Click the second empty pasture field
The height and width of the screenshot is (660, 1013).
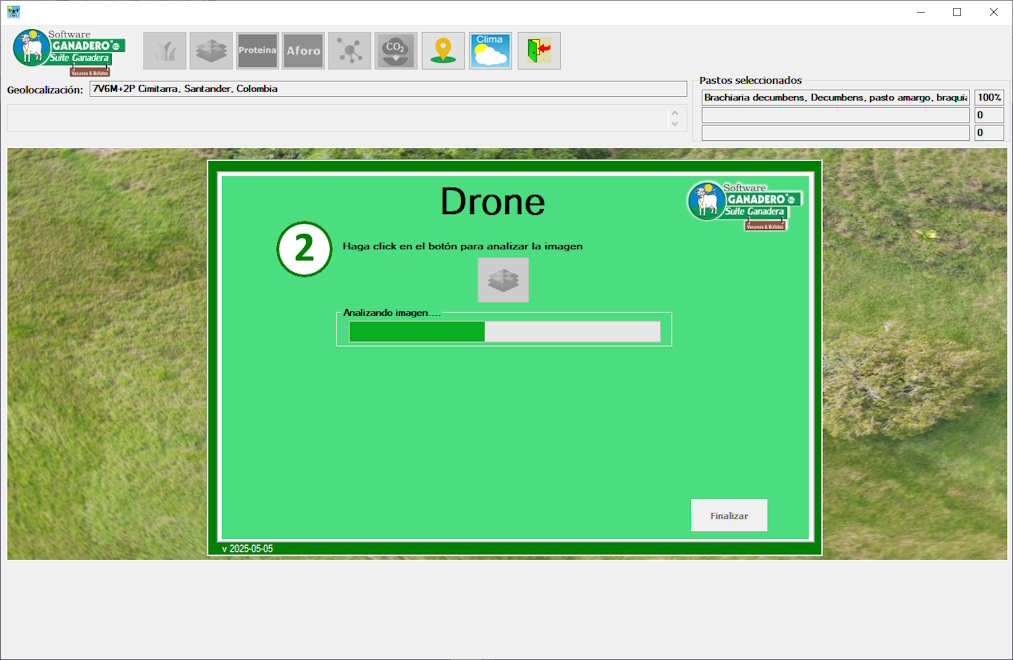pos(835,116)
